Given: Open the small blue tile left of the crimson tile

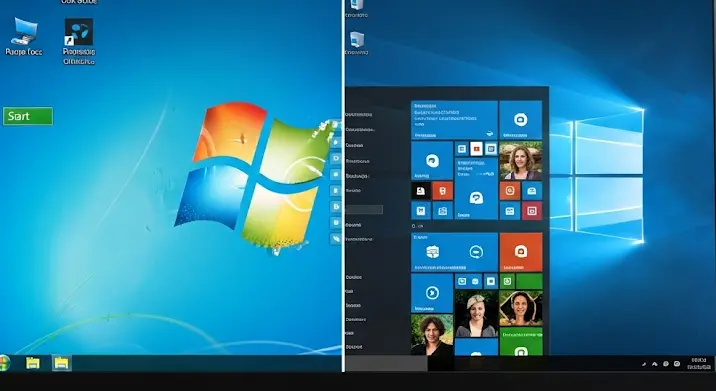Looking at the screenshot, I should (510, 211).
